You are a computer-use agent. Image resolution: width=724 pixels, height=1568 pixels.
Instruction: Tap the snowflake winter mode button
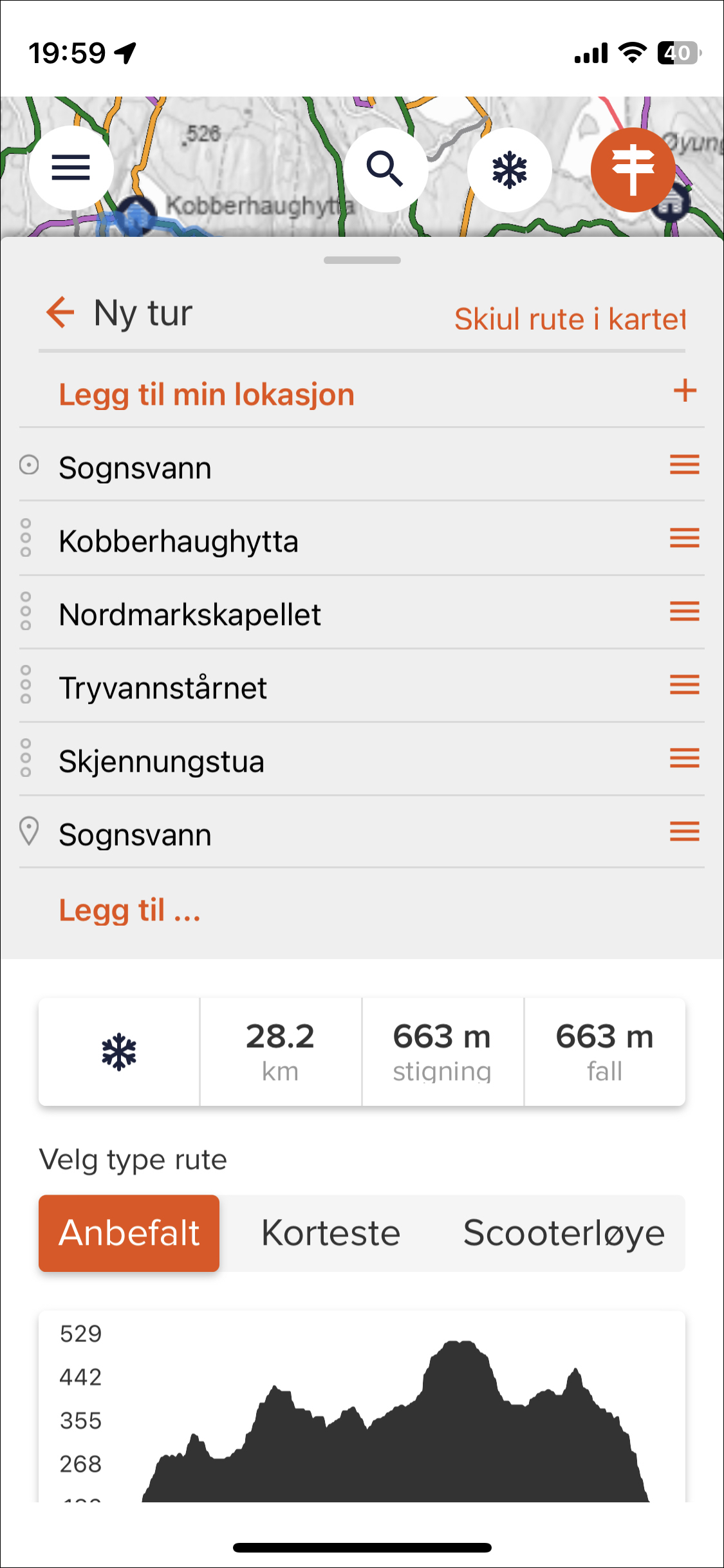pyautogui.click(x=510, y=169)
